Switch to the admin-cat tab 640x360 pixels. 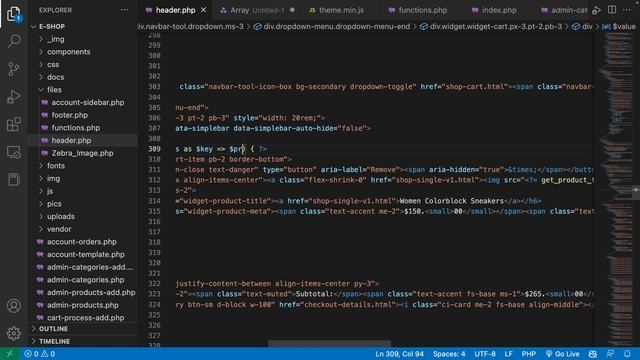click(x=563, y=10)
